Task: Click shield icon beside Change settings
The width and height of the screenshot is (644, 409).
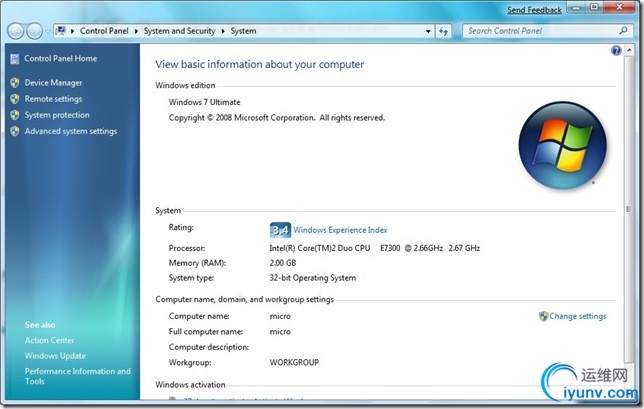Action: (x=543, y=316)
